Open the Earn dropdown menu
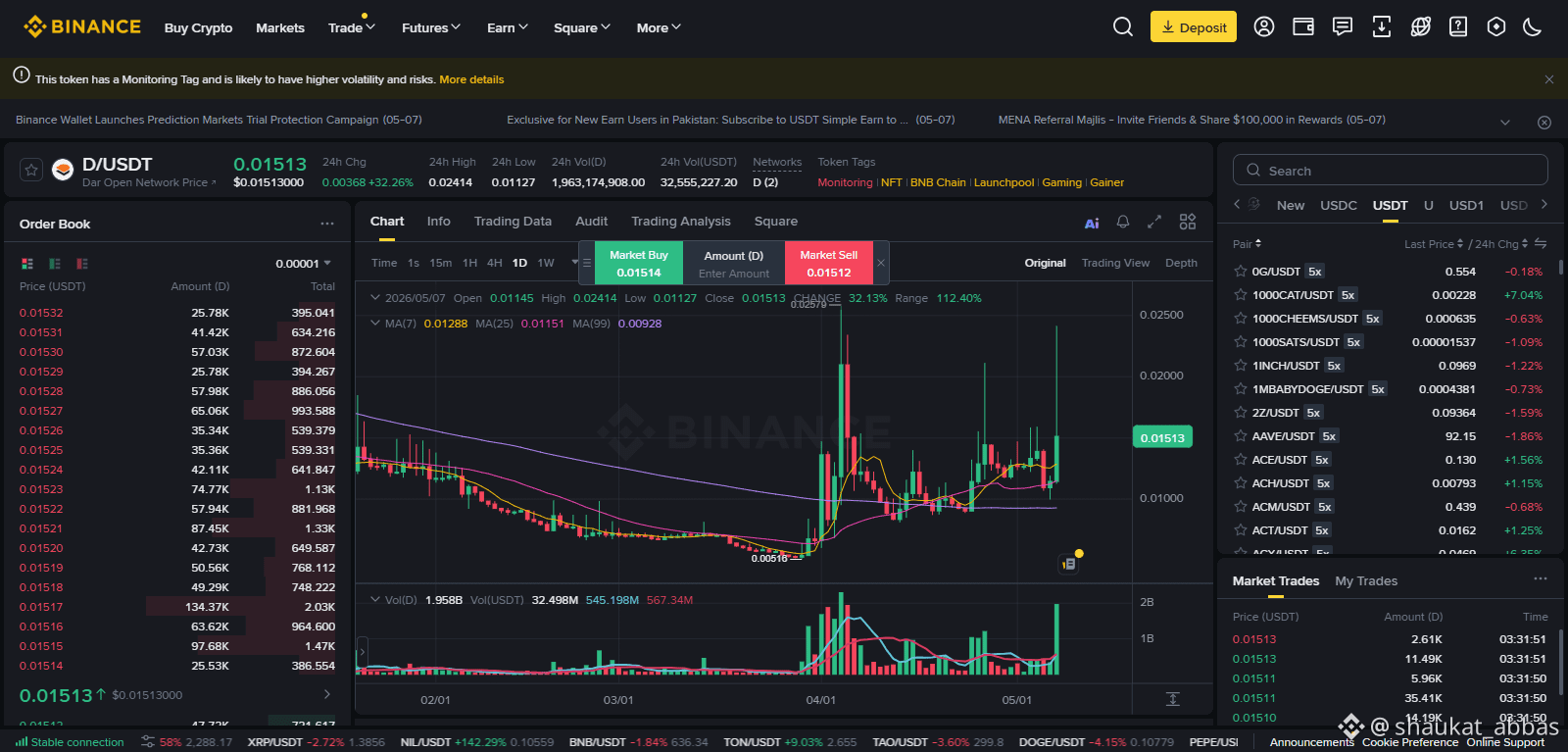The width and height of the screenshot is (1568, 752). coord(508,27)
